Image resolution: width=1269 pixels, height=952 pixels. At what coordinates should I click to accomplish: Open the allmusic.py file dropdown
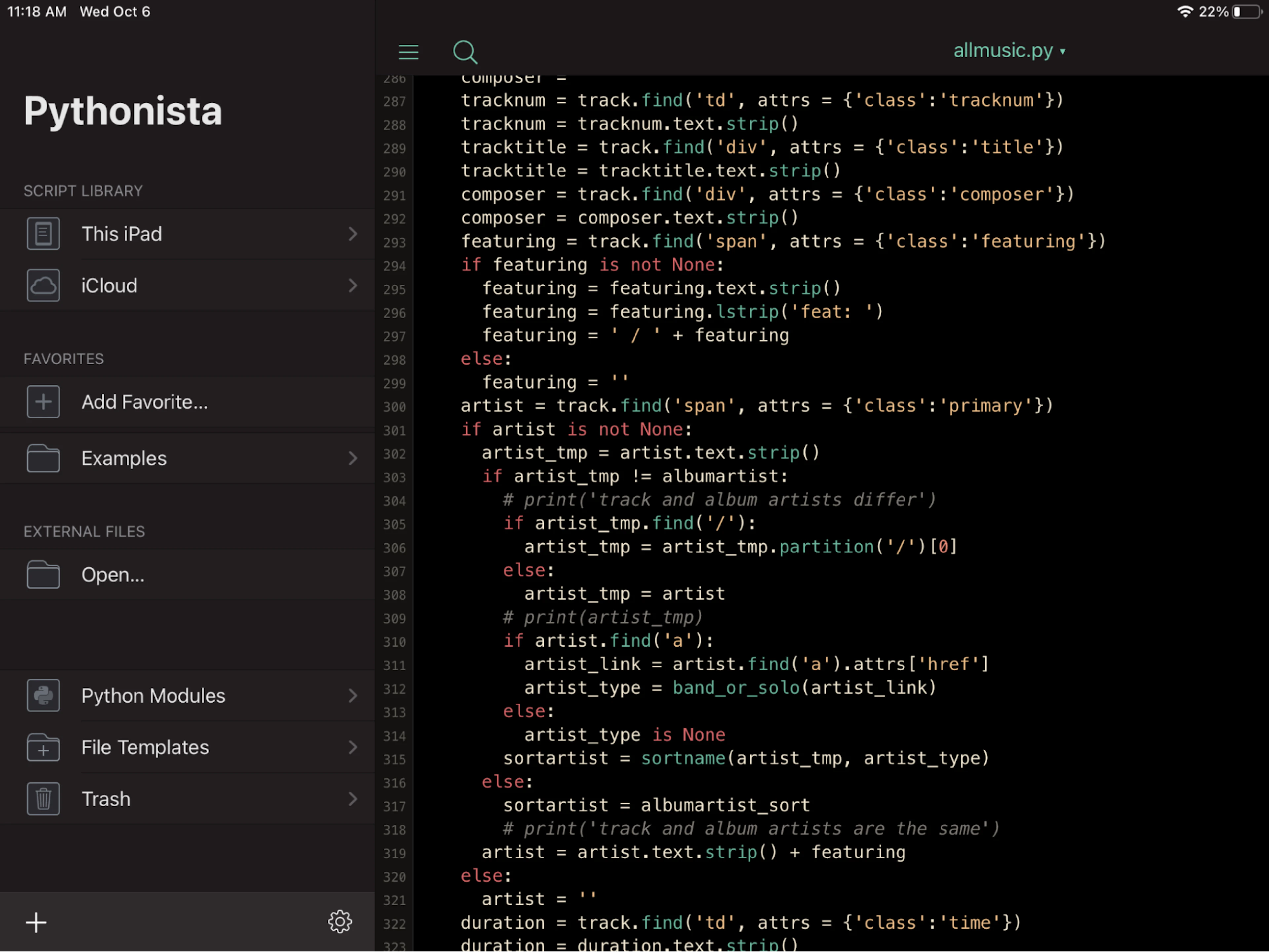pyautogui.click(x=1009, y=51)
